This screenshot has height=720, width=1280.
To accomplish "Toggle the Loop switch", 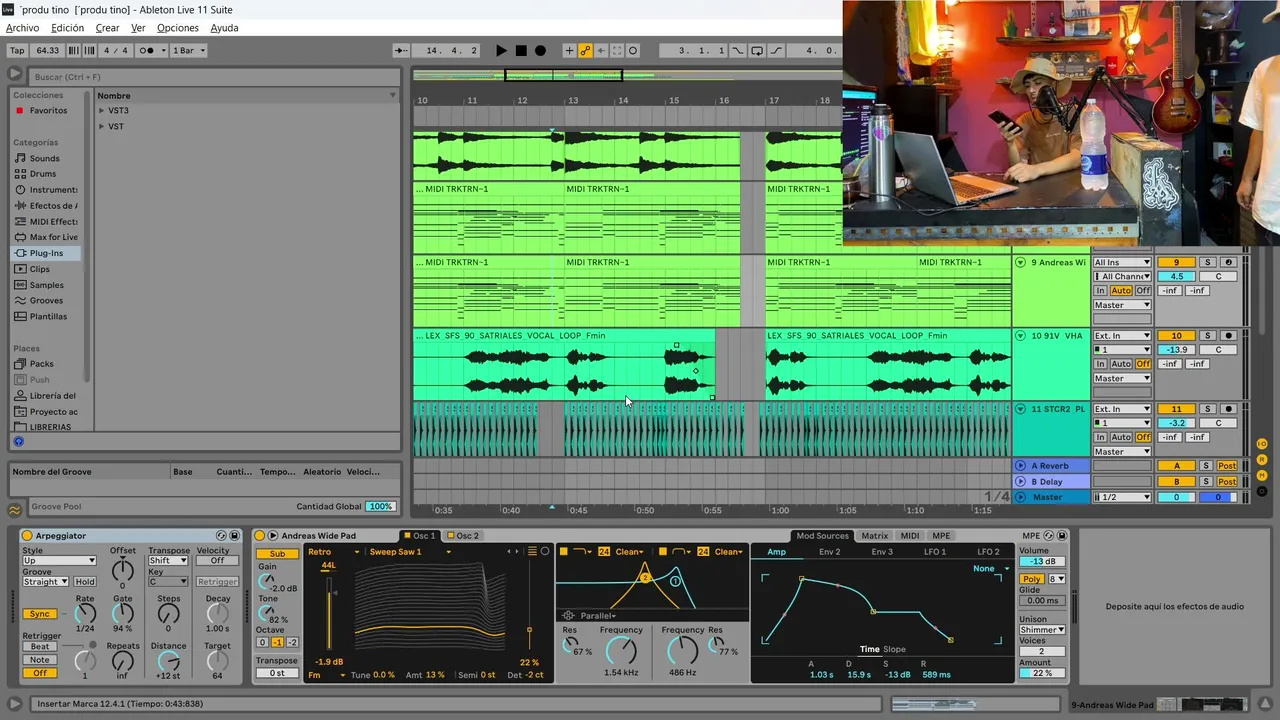I will point(757,50).
